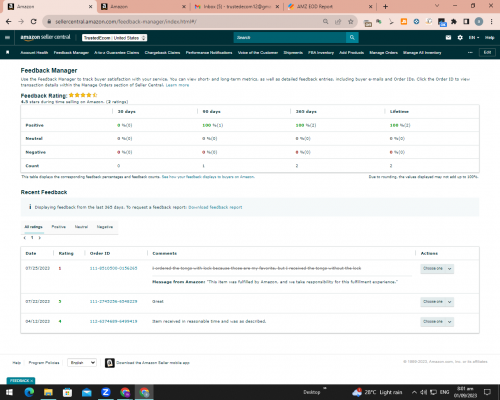Open the TrustedEcom United States account switcher
This screenshot has width=500, height=400.
coord(114,38)
